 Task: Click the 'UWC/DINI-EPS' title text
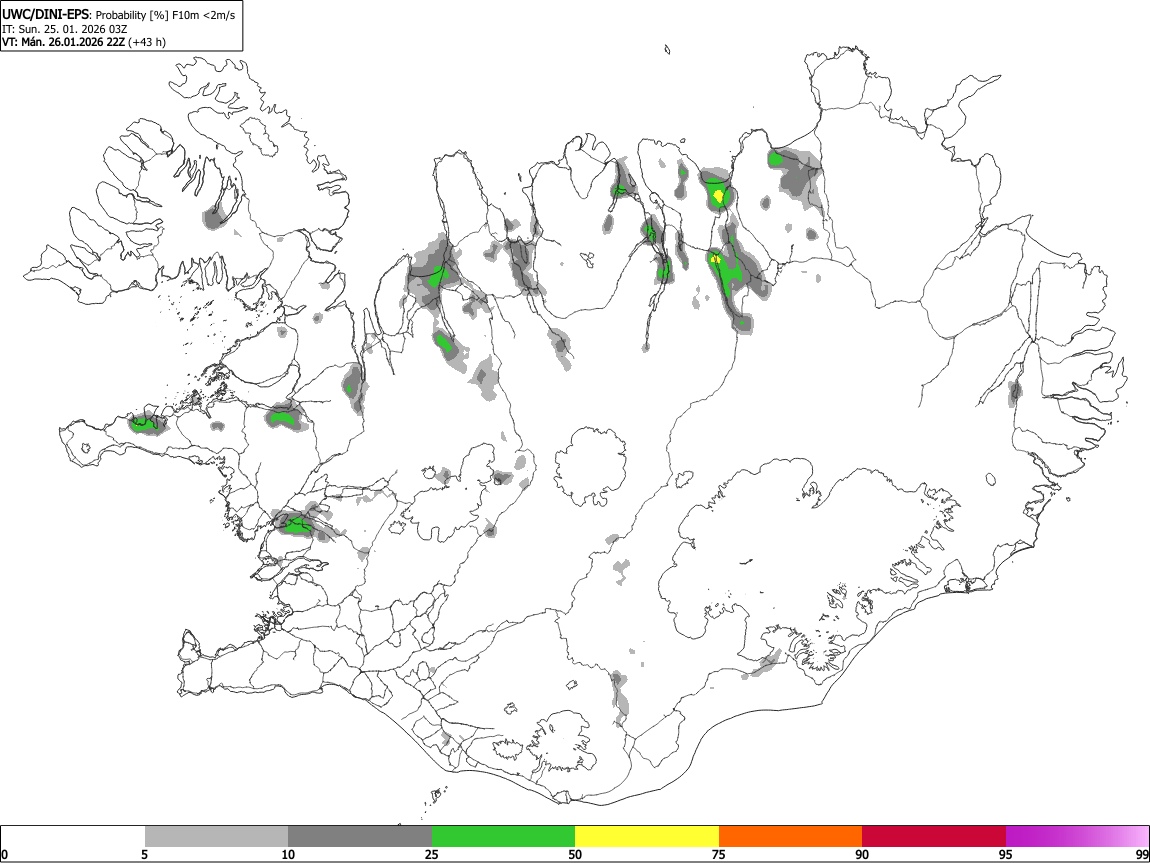[47, 15]
